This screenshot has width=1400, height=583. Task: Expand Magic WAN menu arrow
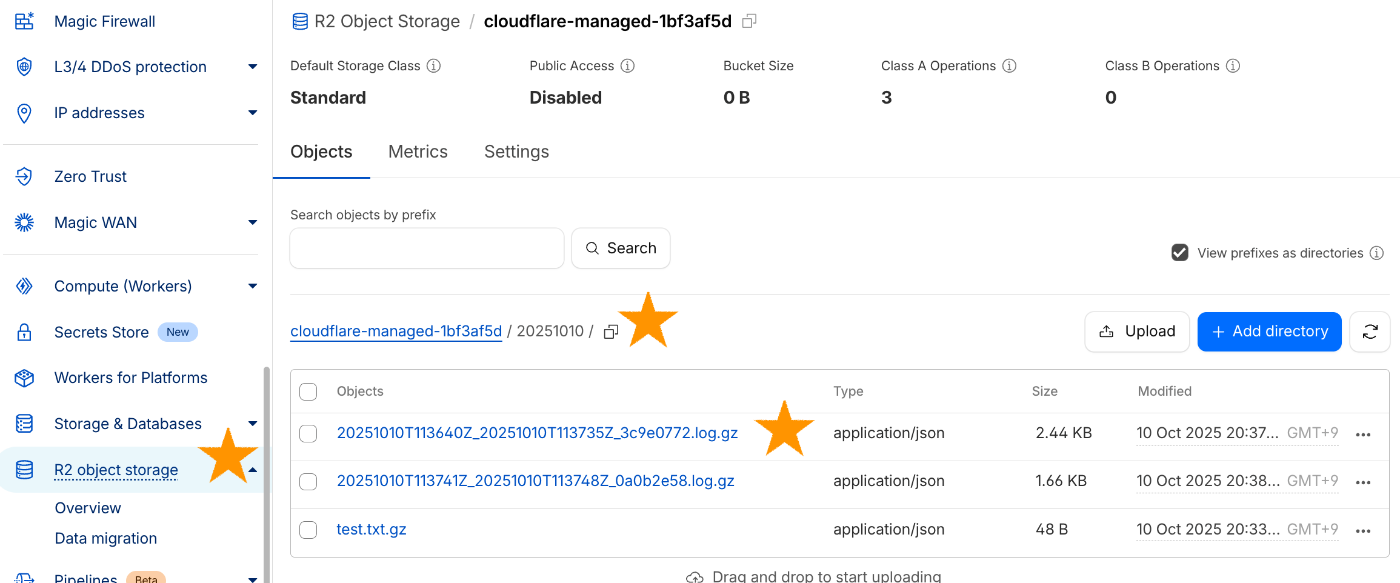253,223
